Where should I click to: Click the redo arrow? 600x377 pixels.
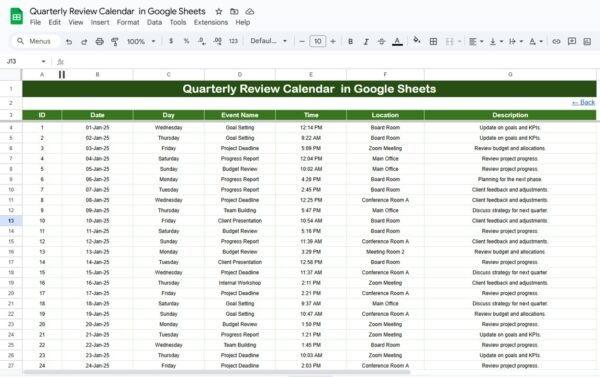pos(84,41)
